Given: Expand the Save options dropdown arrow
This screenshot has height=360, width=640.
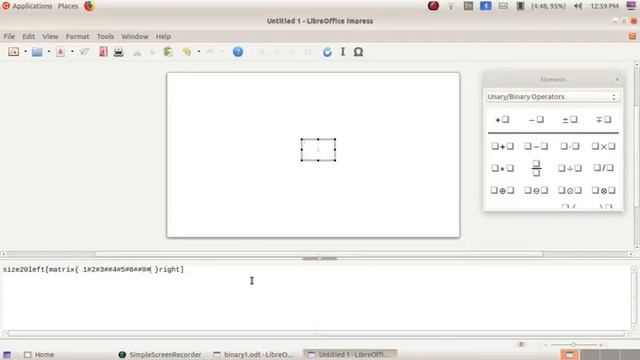Looking at the screenshot, I should [72, 52].
